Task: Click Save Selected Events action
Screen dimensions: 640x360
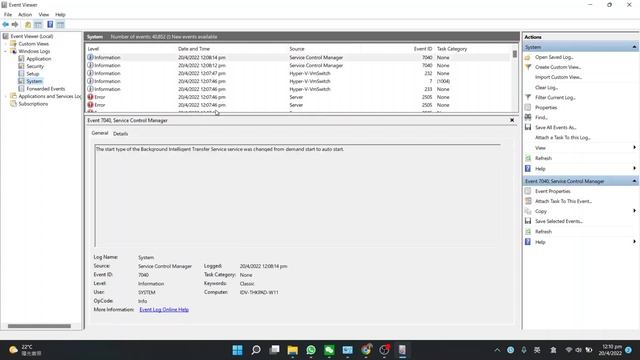Action: (x=558, y=221)
